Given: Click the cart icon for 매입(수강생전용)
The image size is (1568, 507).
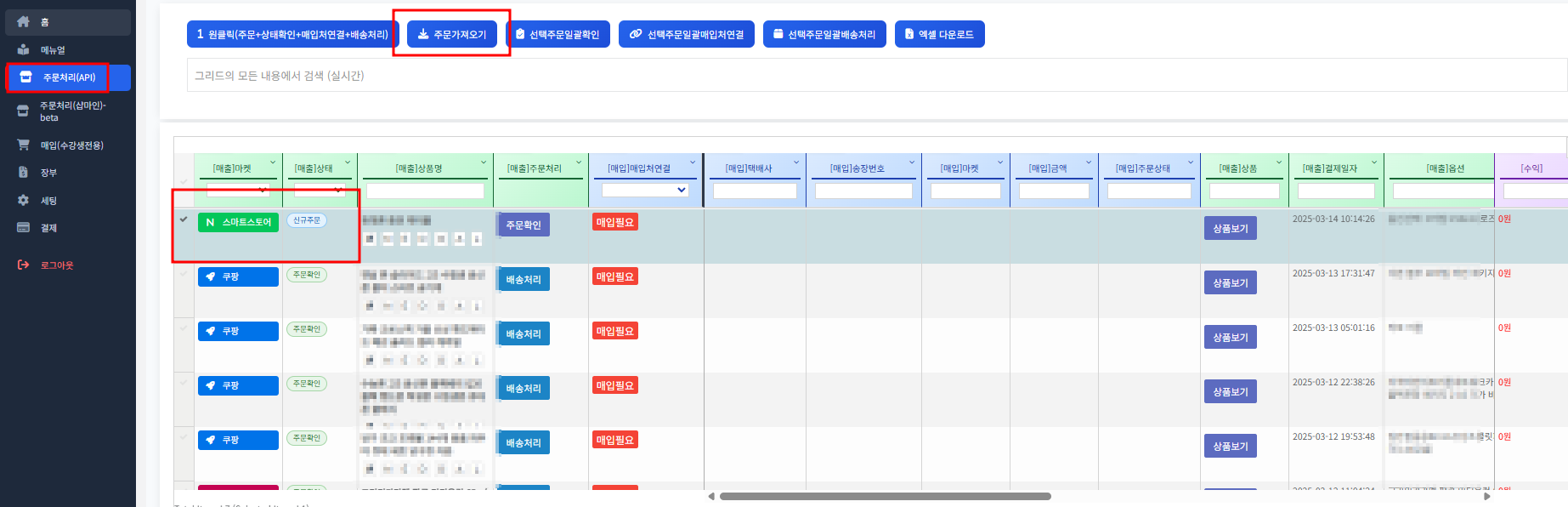Looking at the screenshot, I should click(23, 145).
